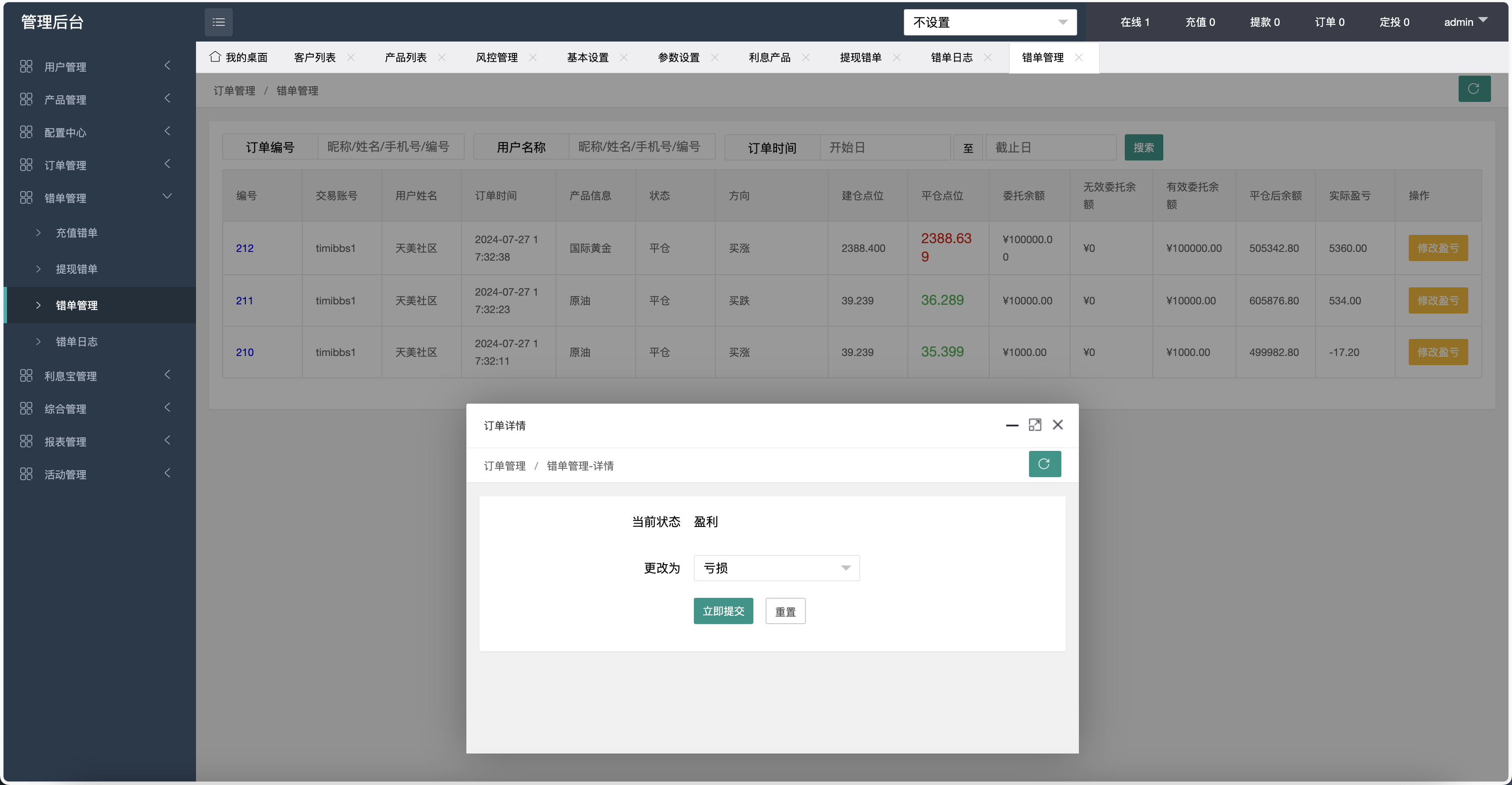Open the admin account dropdown
The height and width of the screenshot is (785, 1512).
[1465, 22]
